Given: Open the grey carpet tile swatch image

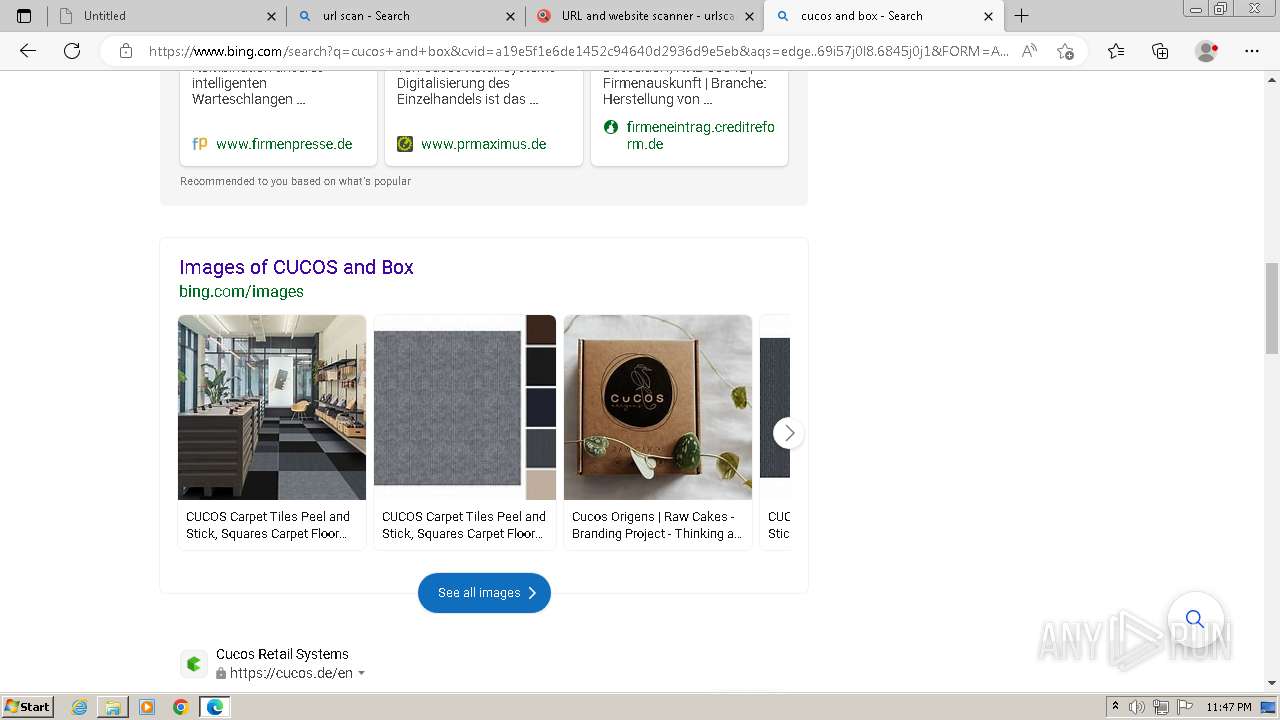Looking at the screenshot, I should 465,407.
